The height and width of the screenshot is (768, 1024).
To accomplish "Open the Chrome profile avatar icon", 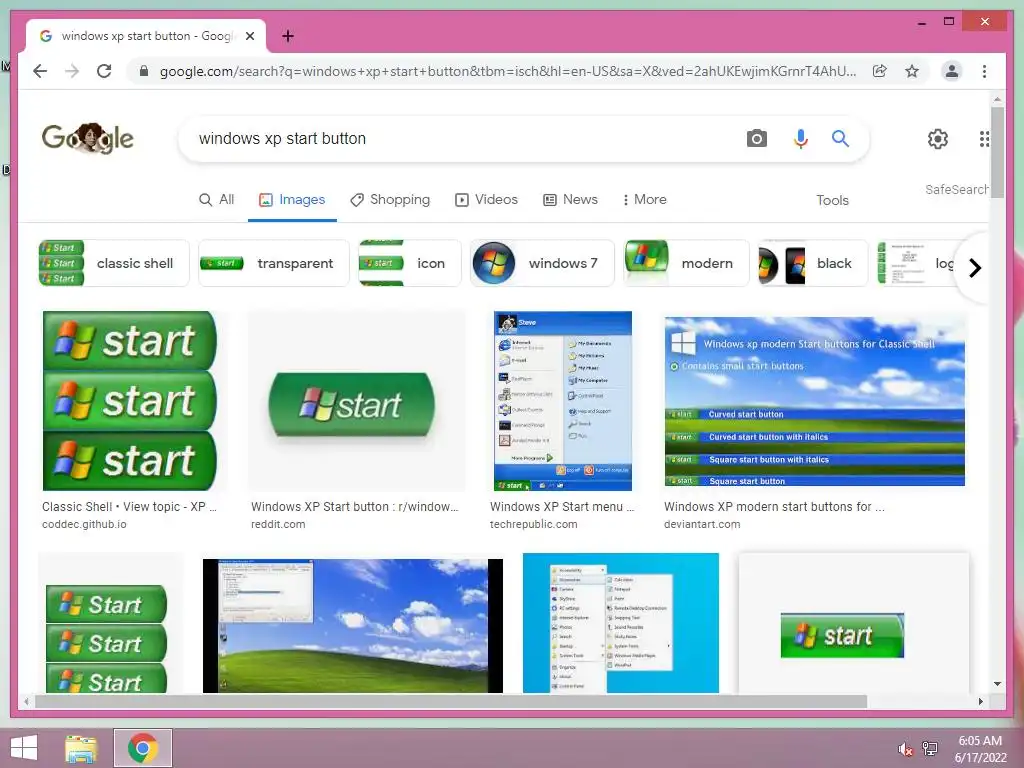I will (952, 71).
